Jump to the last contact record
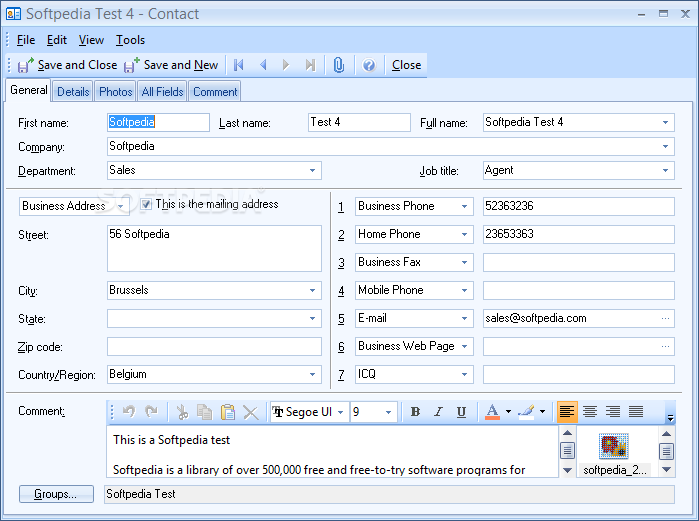 pos(310,65)
